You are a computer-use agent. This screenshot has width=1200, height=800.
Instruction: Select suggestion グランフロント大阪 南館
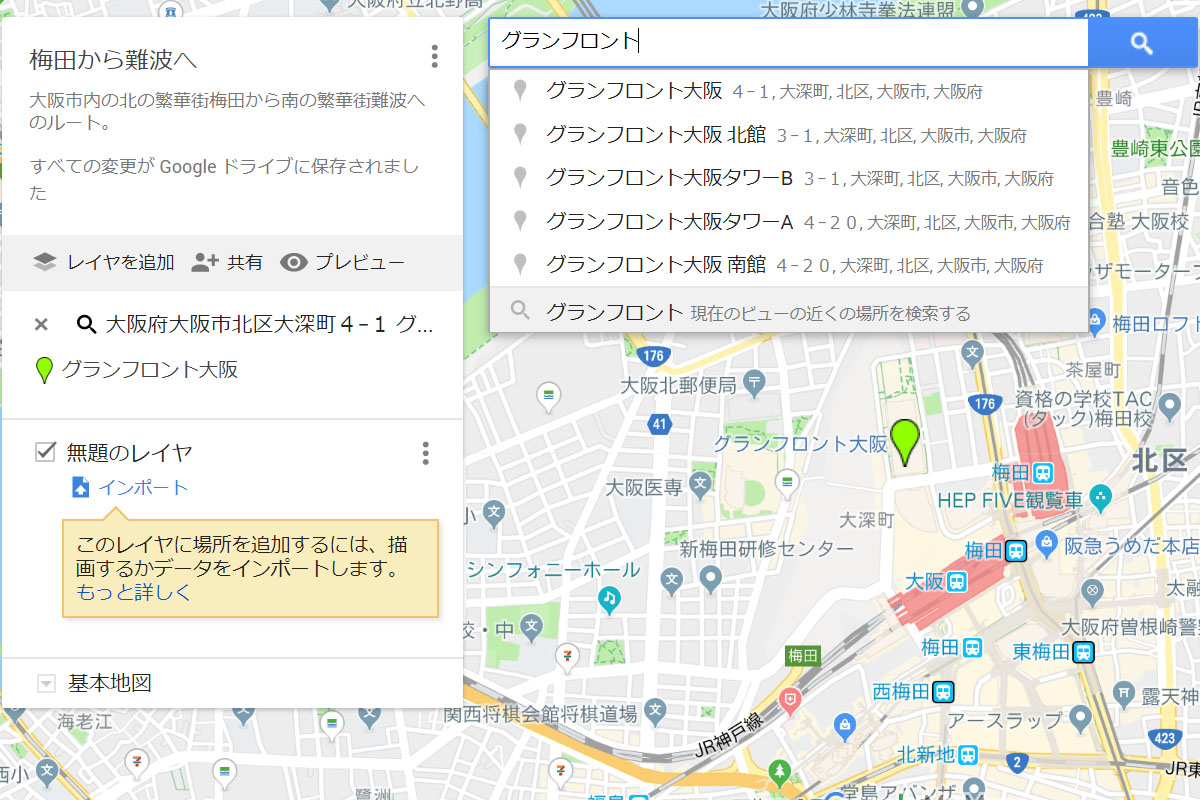pos(789,265)
